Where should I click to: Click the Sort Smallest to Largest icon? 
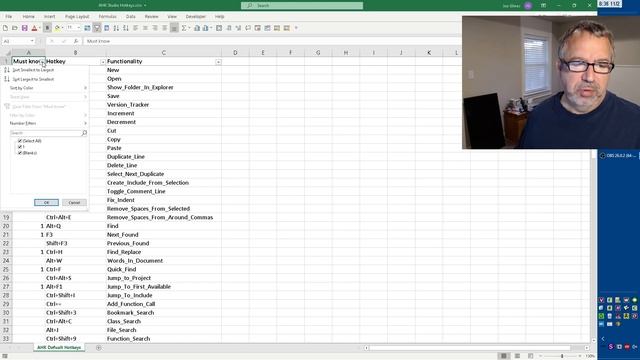point(7,70)
